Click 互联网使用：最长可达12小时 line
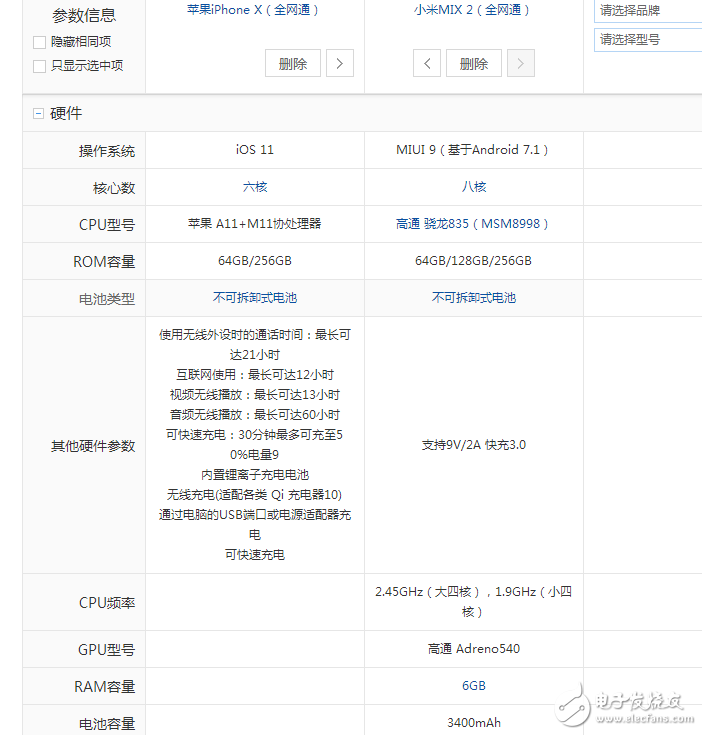 coord(255,375)
